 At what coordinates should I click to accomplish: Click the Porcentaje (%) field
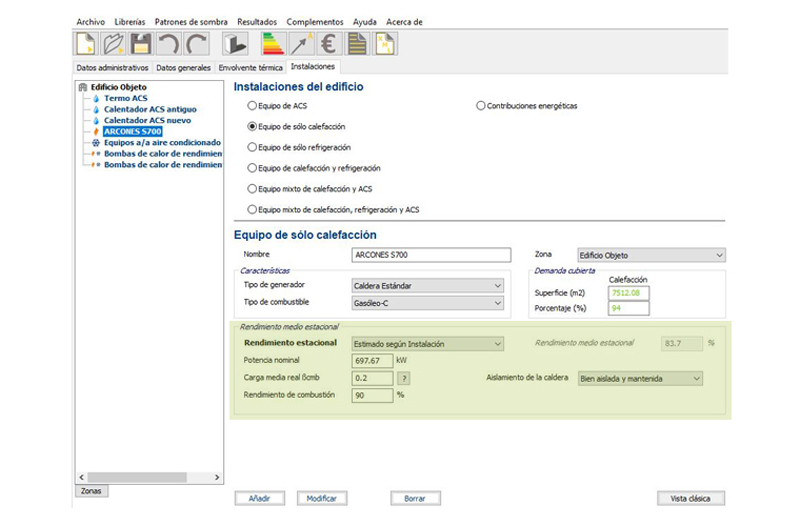coord(629,308)
